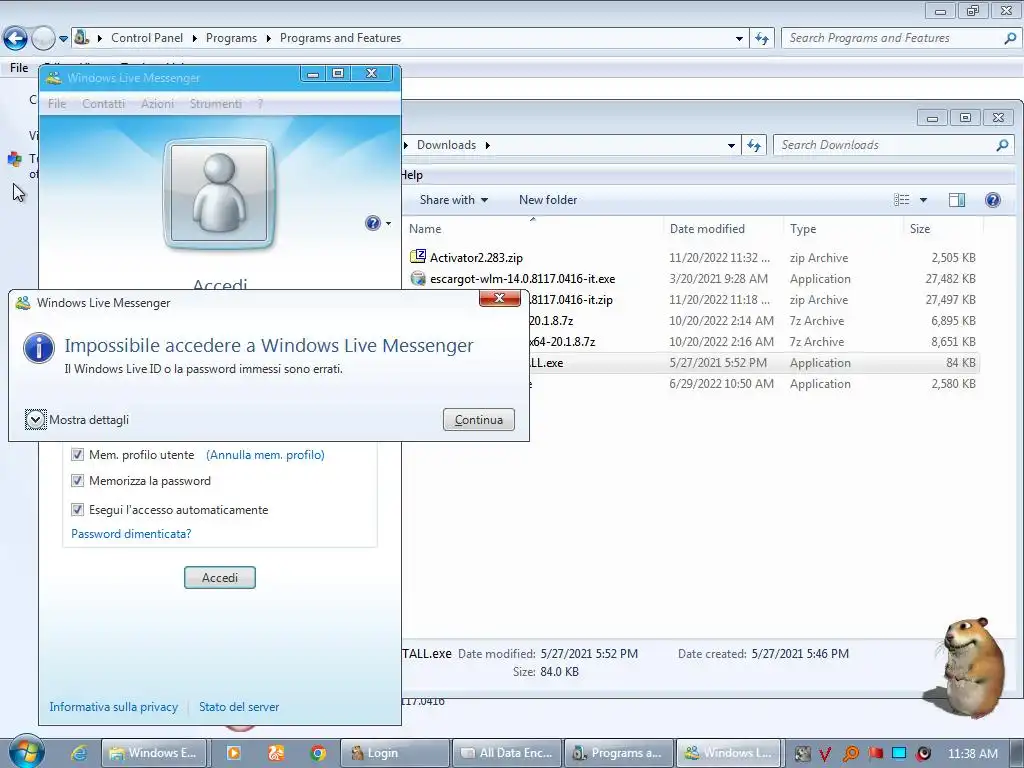Viewport: 1024px width, 768px height.
Task: Click the Change your view icon
Action: pyautogui.click(x=901, y=200)
